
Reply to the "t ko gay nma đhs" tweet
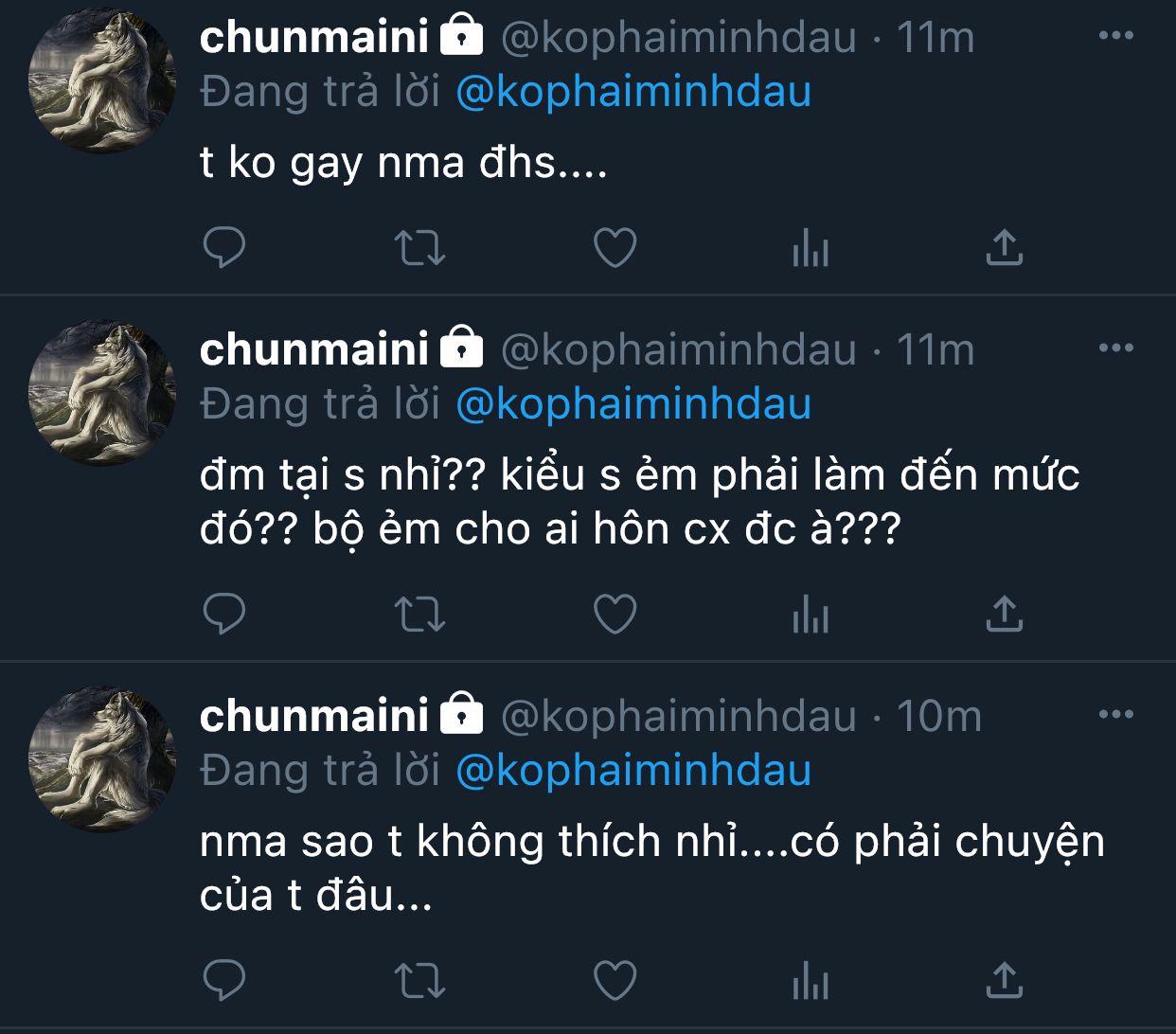(224, 248)
